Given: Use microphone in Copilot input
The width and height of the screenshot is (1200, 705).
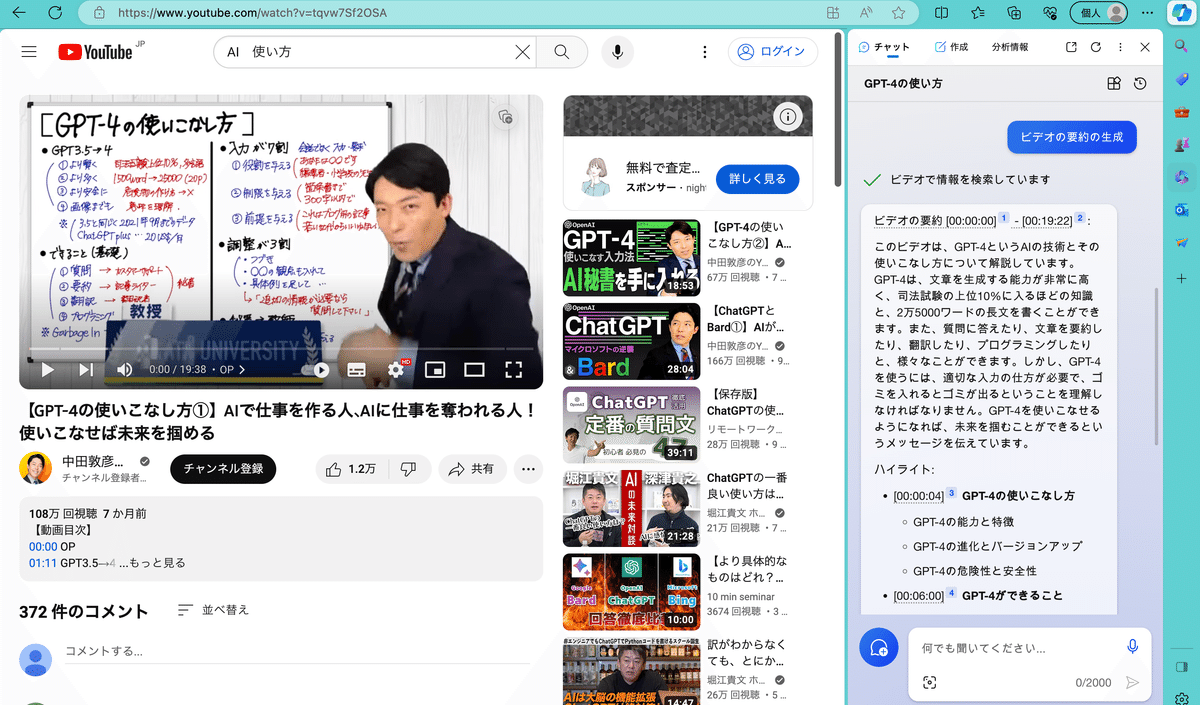Looking at the screenshot, I should click(x=1132, y=647).
